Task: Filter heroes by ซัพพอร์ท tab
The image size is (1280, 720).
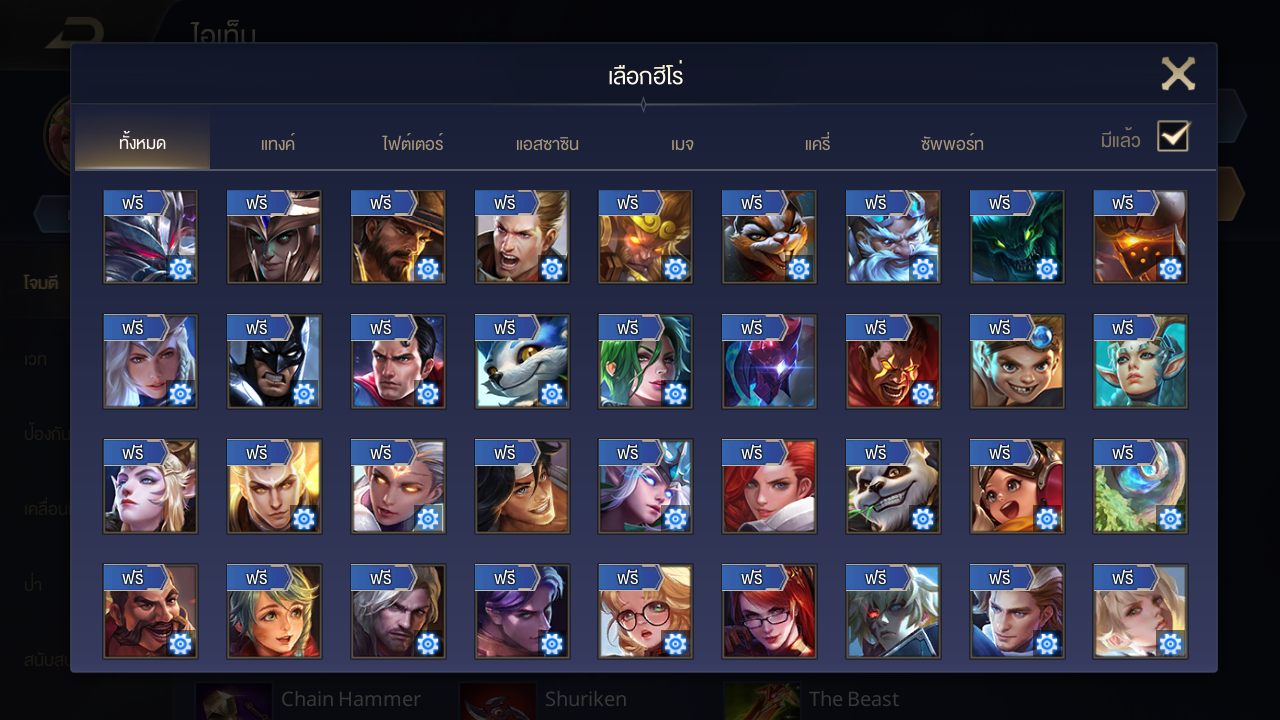Action: pyautogui.click(x=952, y=144)
